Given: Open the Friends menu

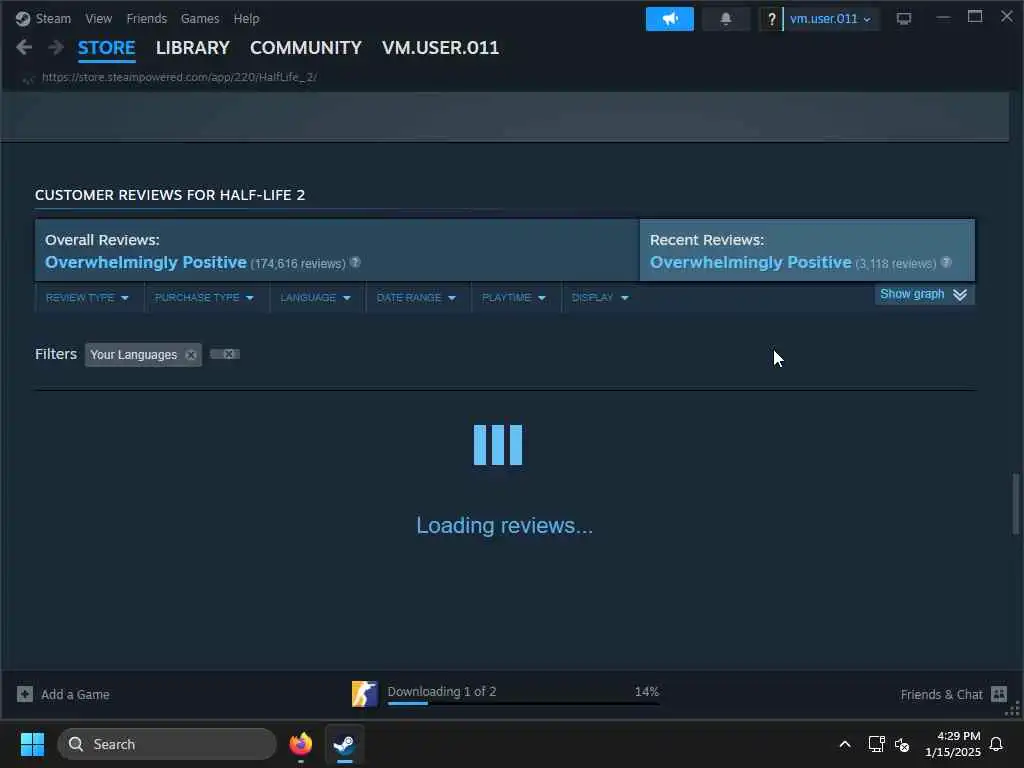Looking at the screenshot, I should [x=146, y=18].
